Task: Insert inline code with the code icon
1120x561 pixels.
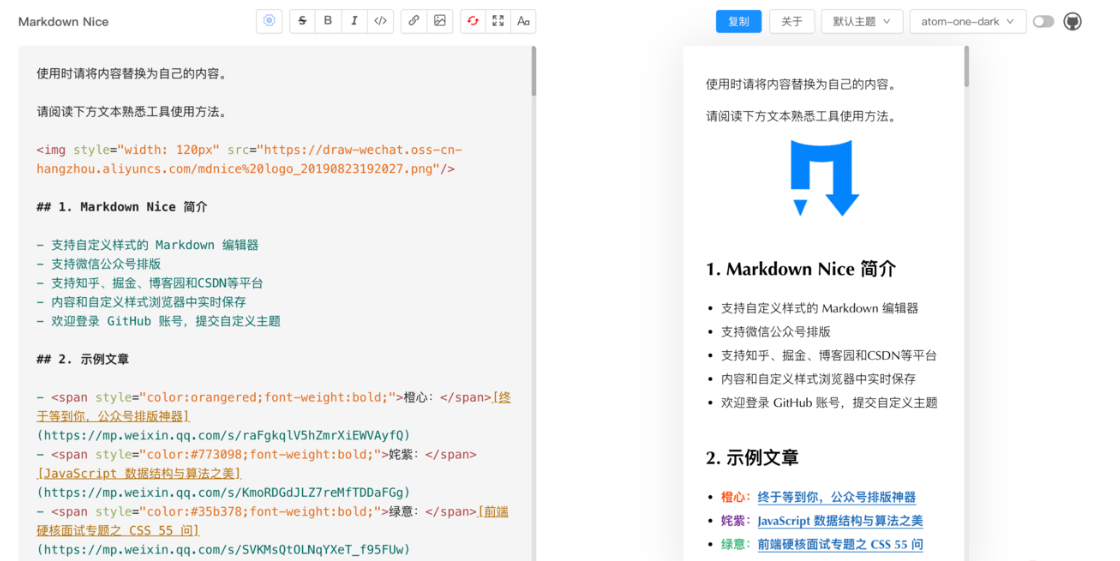Action: (x=380, y=21)
